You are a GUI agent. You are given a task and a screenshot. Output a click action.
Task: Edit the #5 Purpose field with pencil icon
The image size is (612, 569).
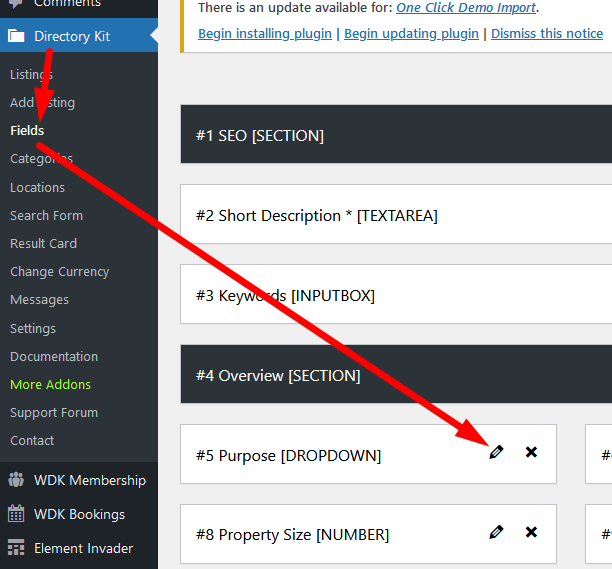click(x=496, y=452)
